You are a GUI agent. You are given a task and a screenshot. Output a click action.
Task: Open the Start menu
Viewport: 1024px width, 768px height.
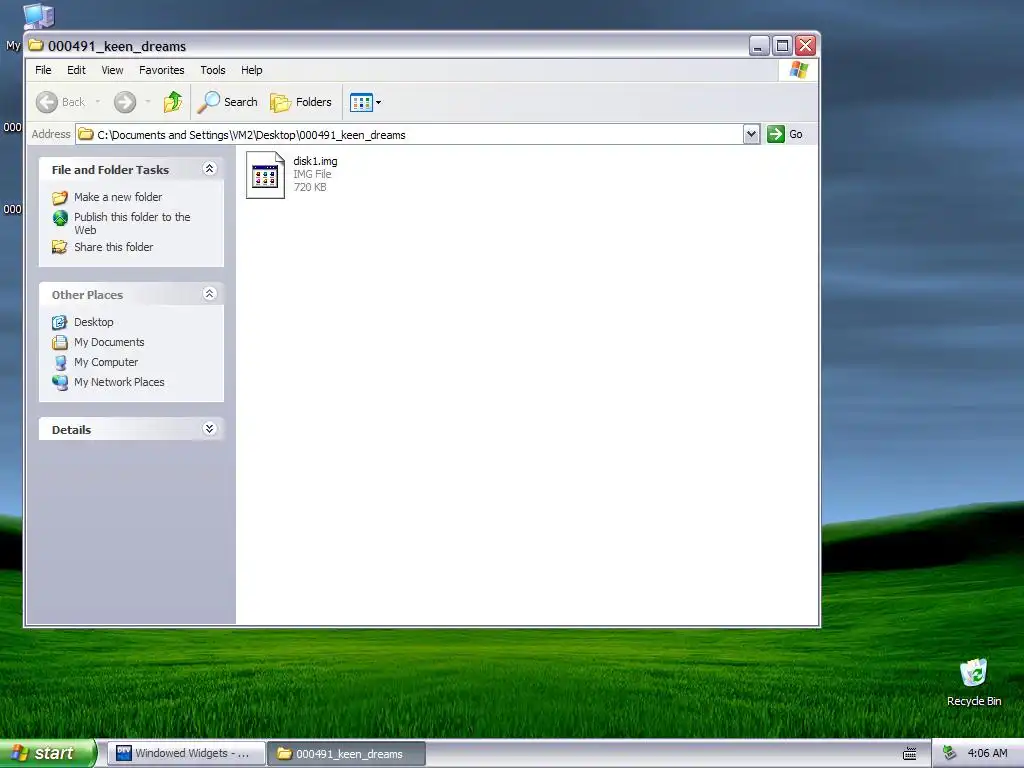[48, 753]
